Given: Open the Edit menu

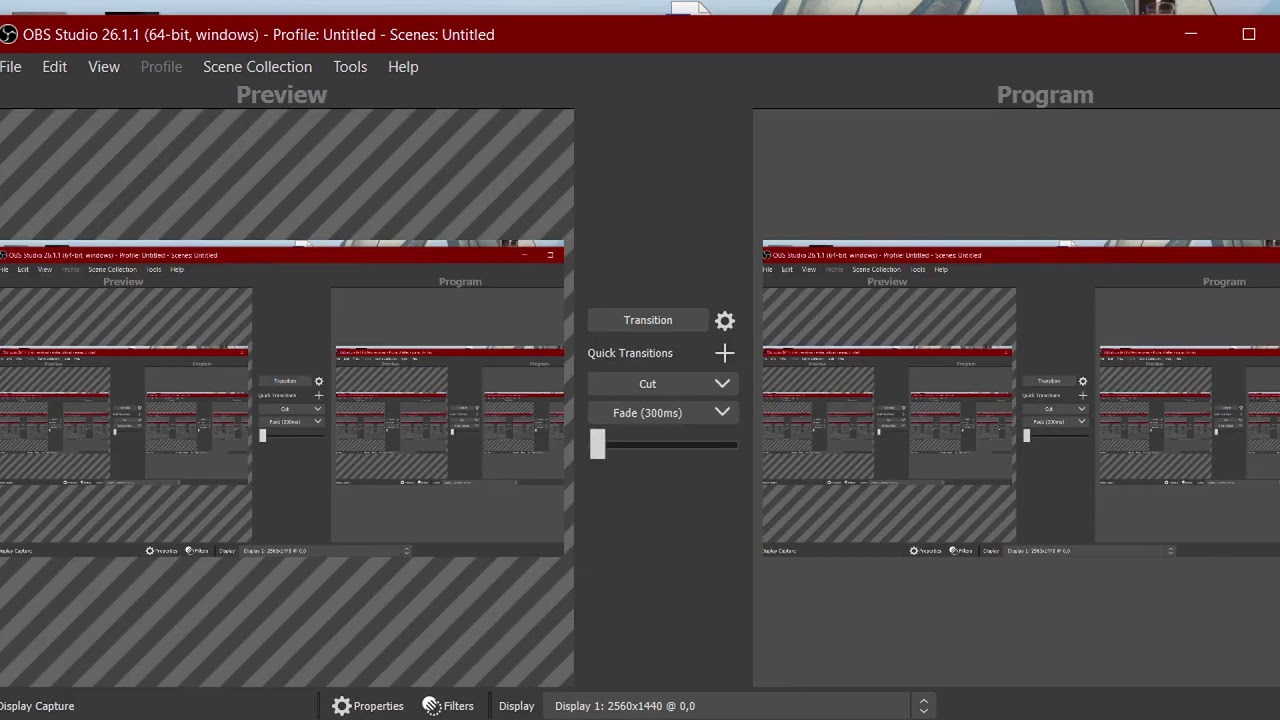Looking at the screenshot, I should click(54, 66).
